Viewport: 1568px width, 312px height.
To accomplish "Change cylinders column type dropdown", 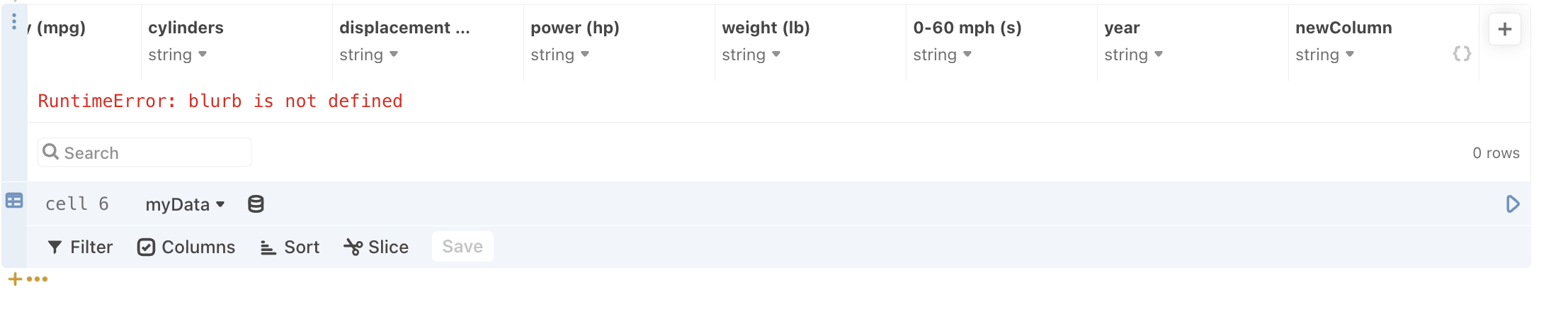I will coord(177,55).
